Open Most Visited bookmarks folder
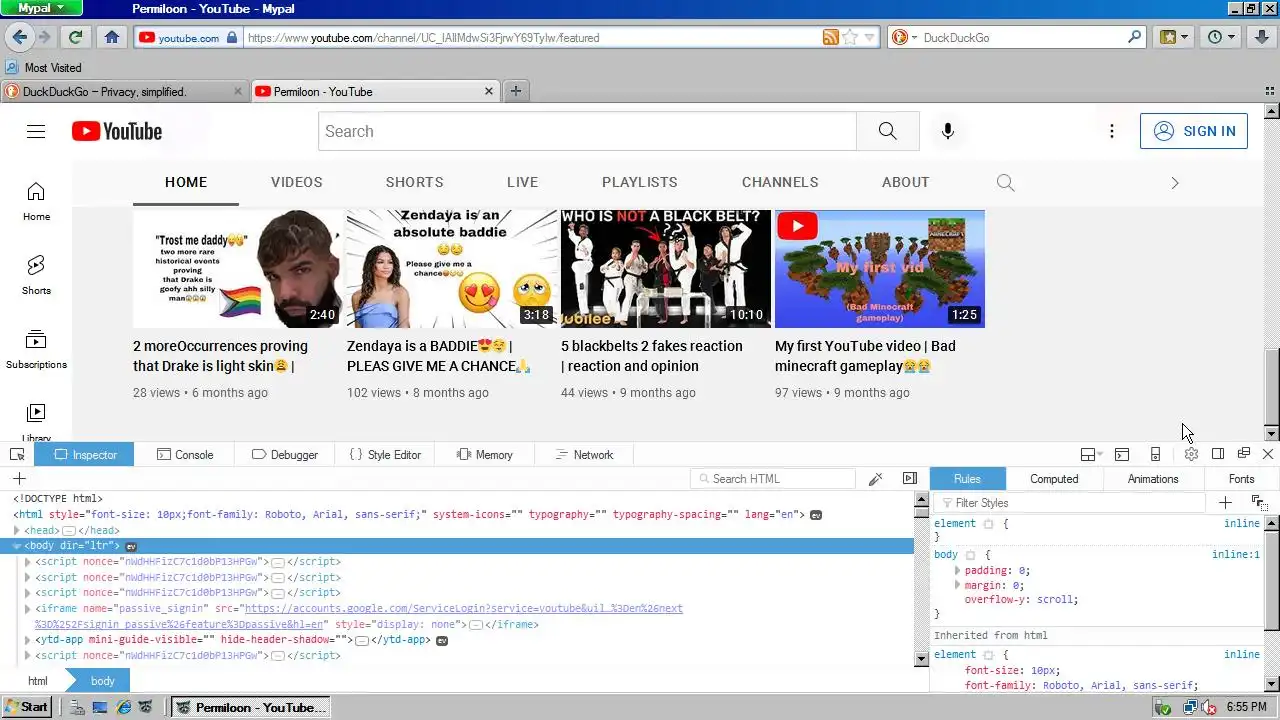 click(x=43, y=68)
